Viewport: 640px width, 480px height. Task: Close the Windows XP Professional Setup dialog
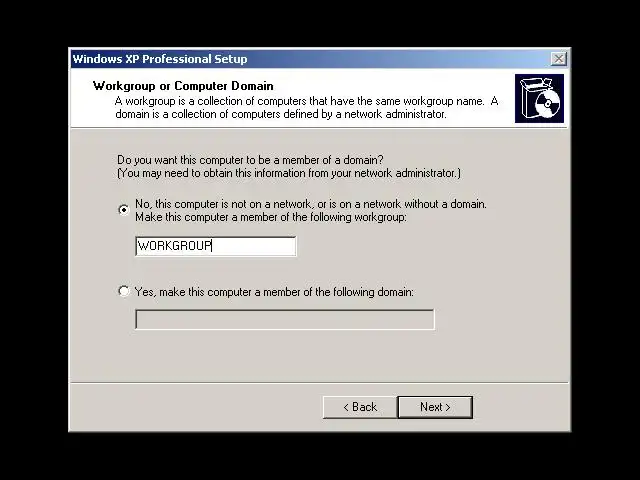pyautogui.click(x=558, y=59)
